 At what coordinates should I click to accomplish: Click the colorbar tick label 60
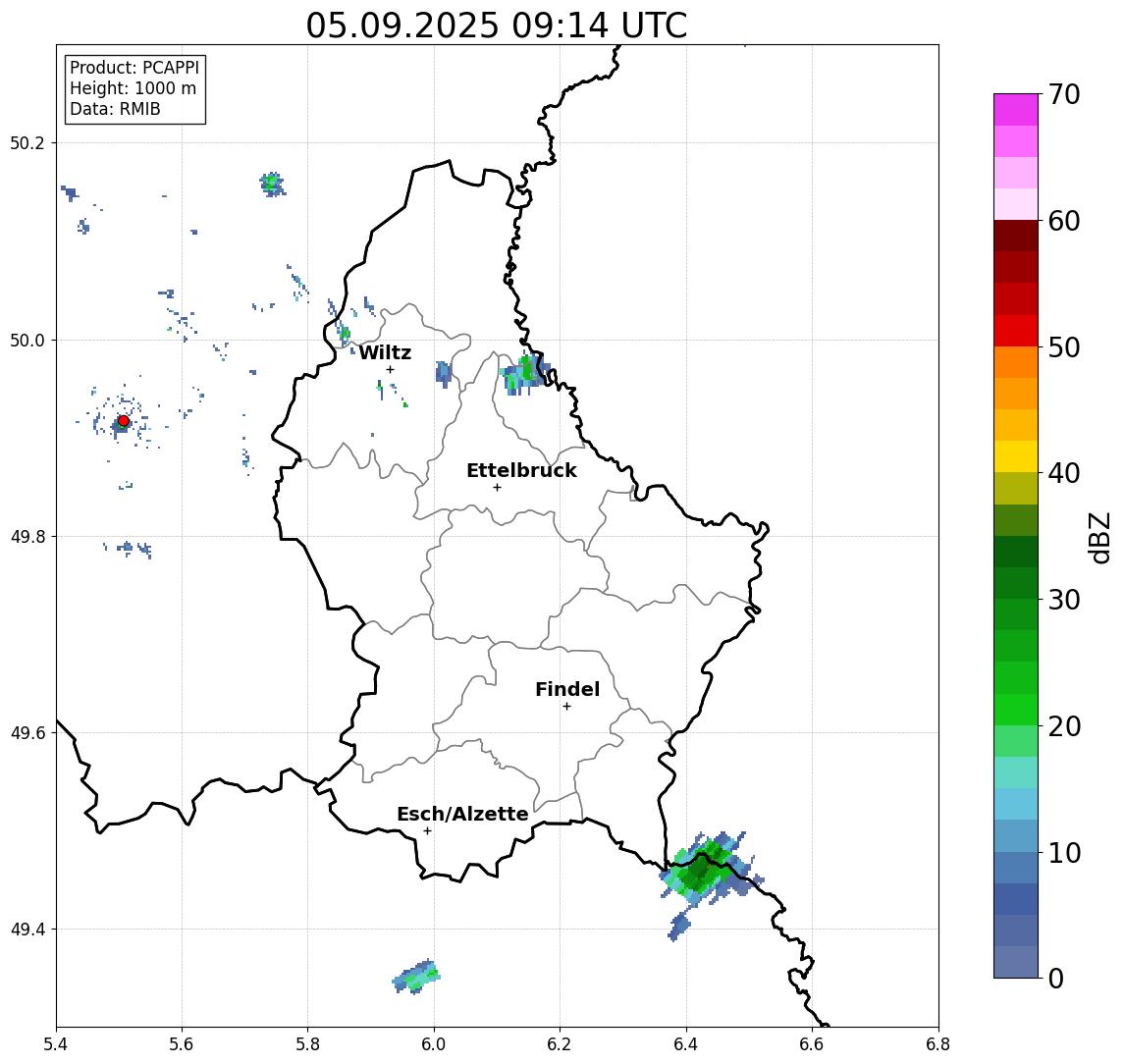1063,221
